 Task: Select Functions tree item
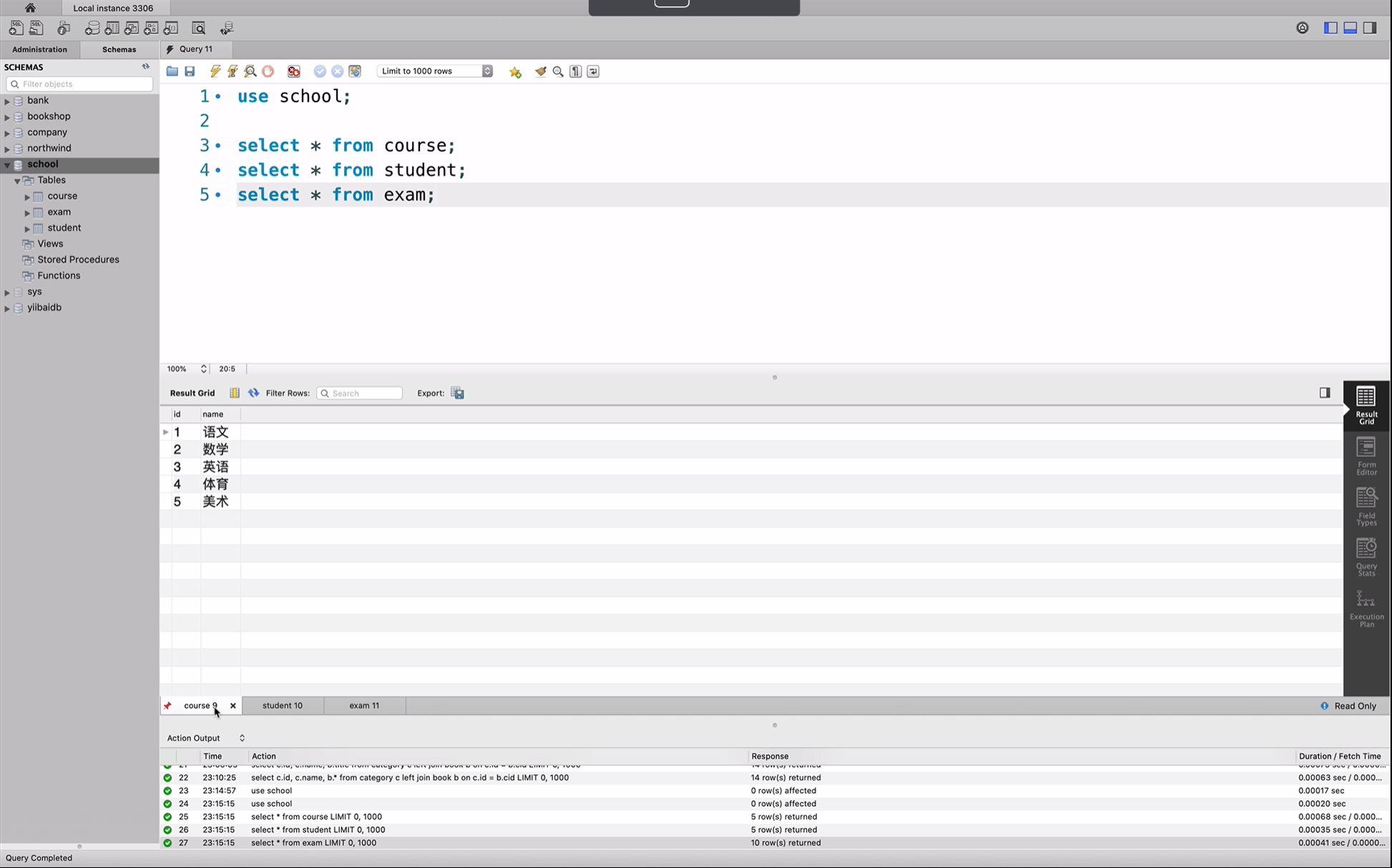point(59,275)
